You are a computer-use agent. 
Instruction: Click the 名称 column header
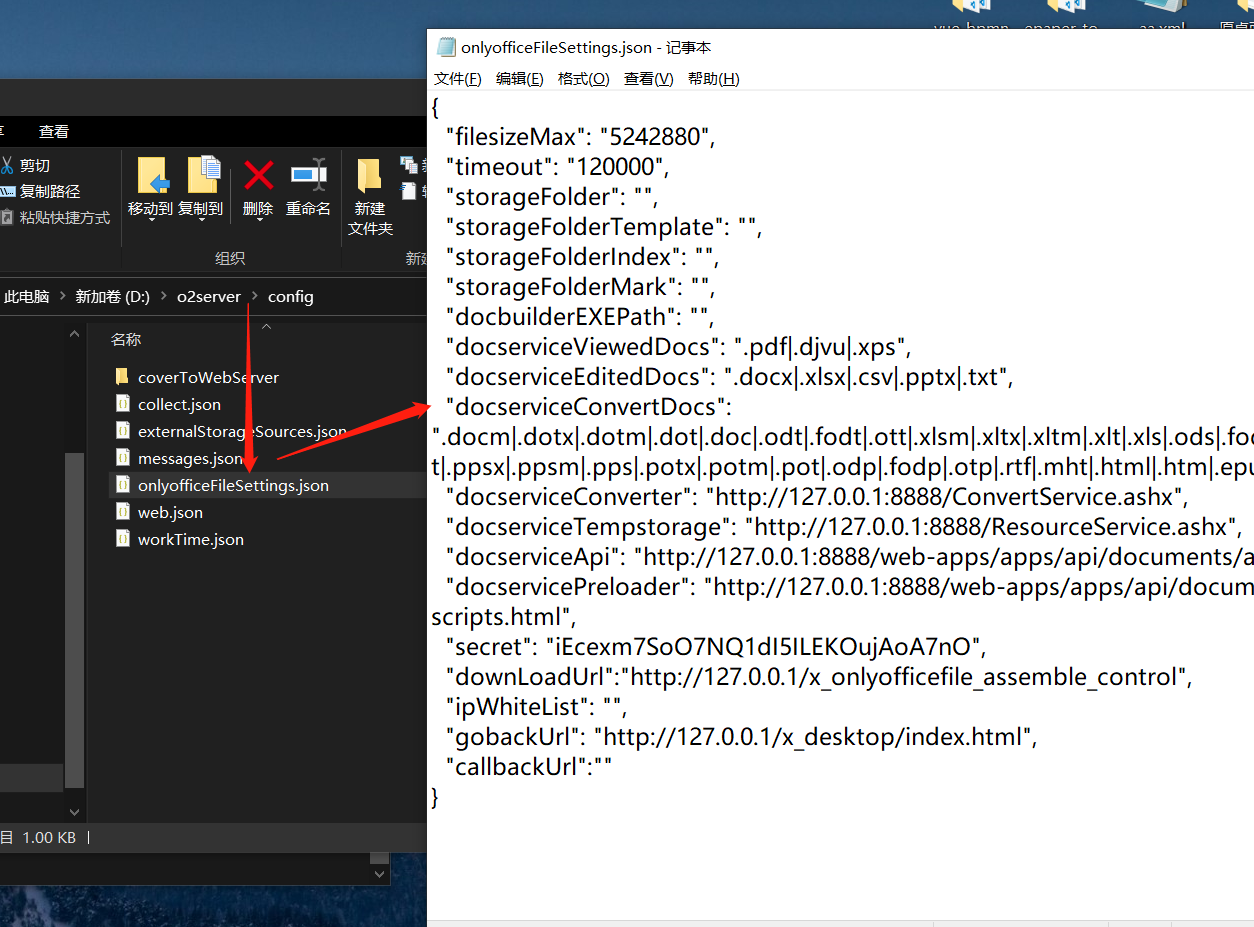[x=126, y=340]
